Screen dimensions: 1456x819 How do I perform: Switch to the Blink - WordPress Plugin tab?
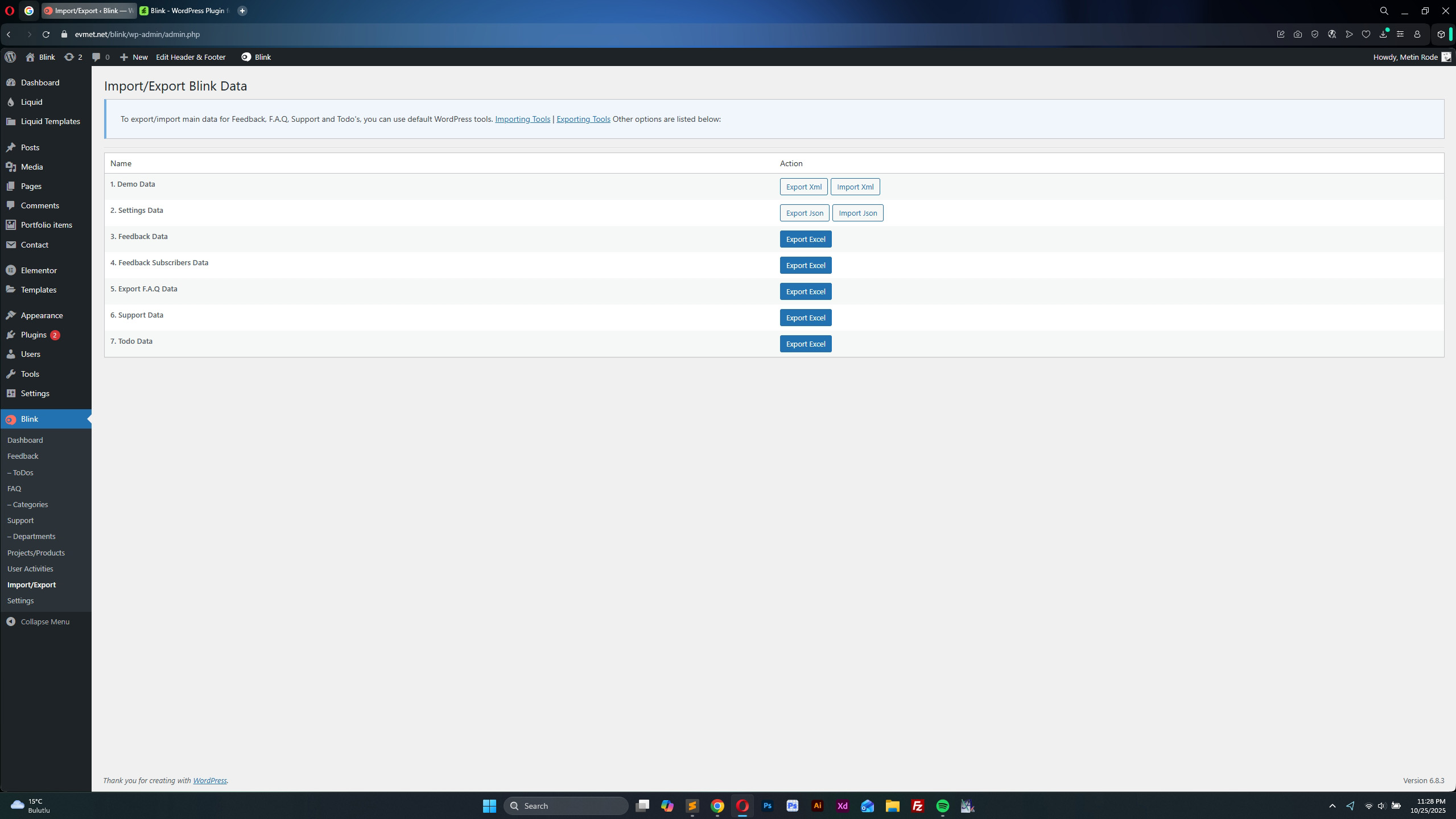click(185, 11)
